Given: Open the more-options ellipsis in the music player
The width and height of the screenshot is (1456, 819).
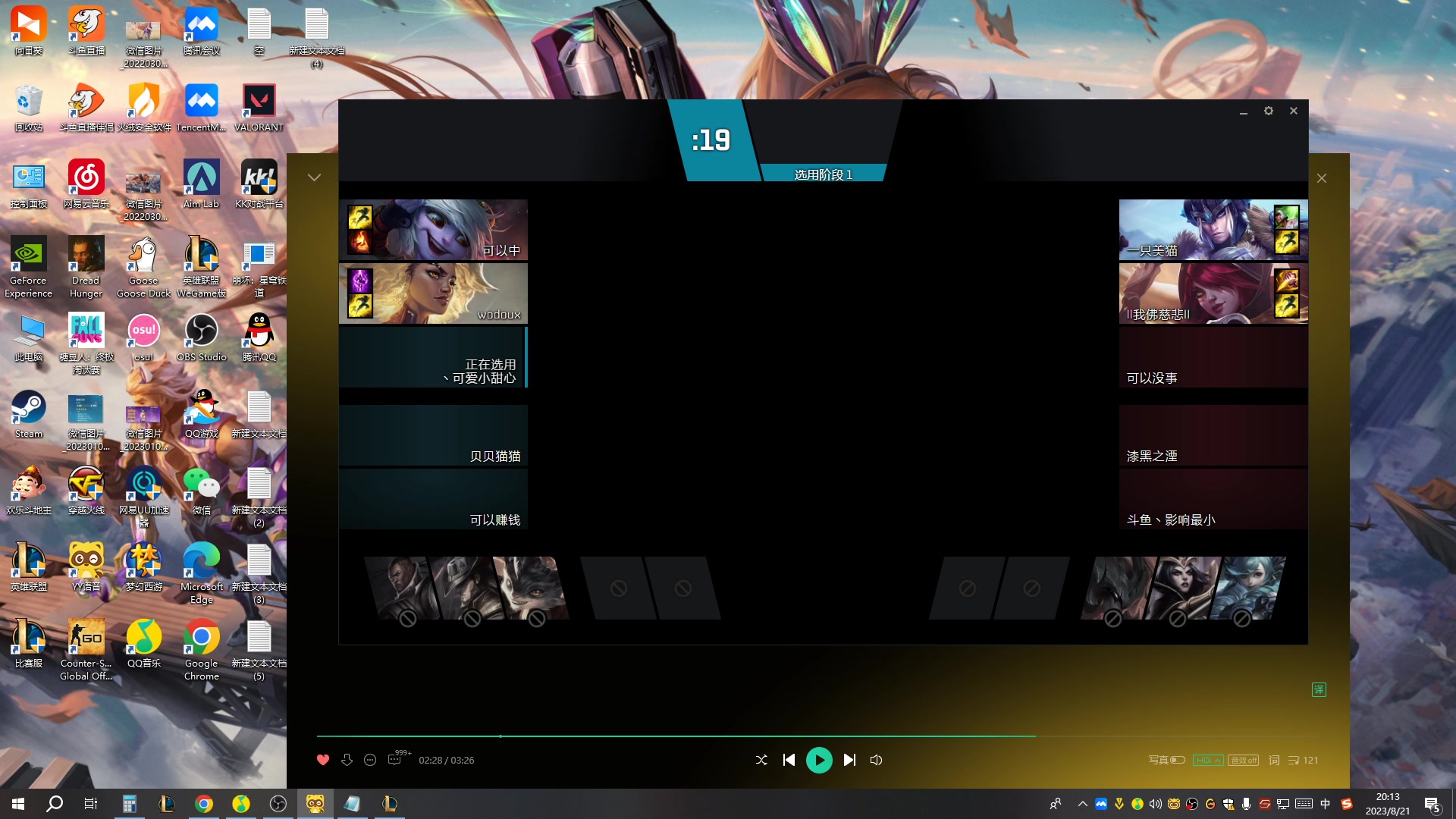Looking at the screenshot, I should pos(370,760).
